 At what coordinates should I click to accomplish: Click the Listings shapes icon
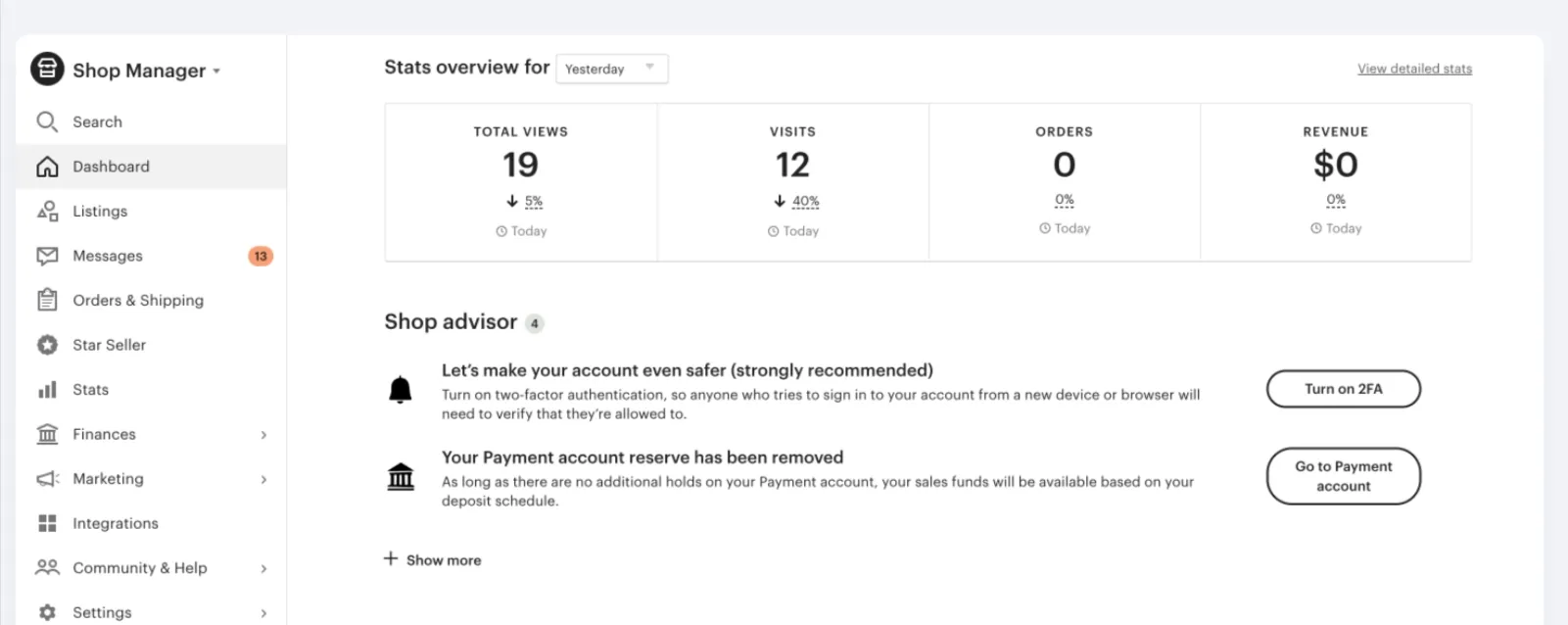click(x=47, y=211)
